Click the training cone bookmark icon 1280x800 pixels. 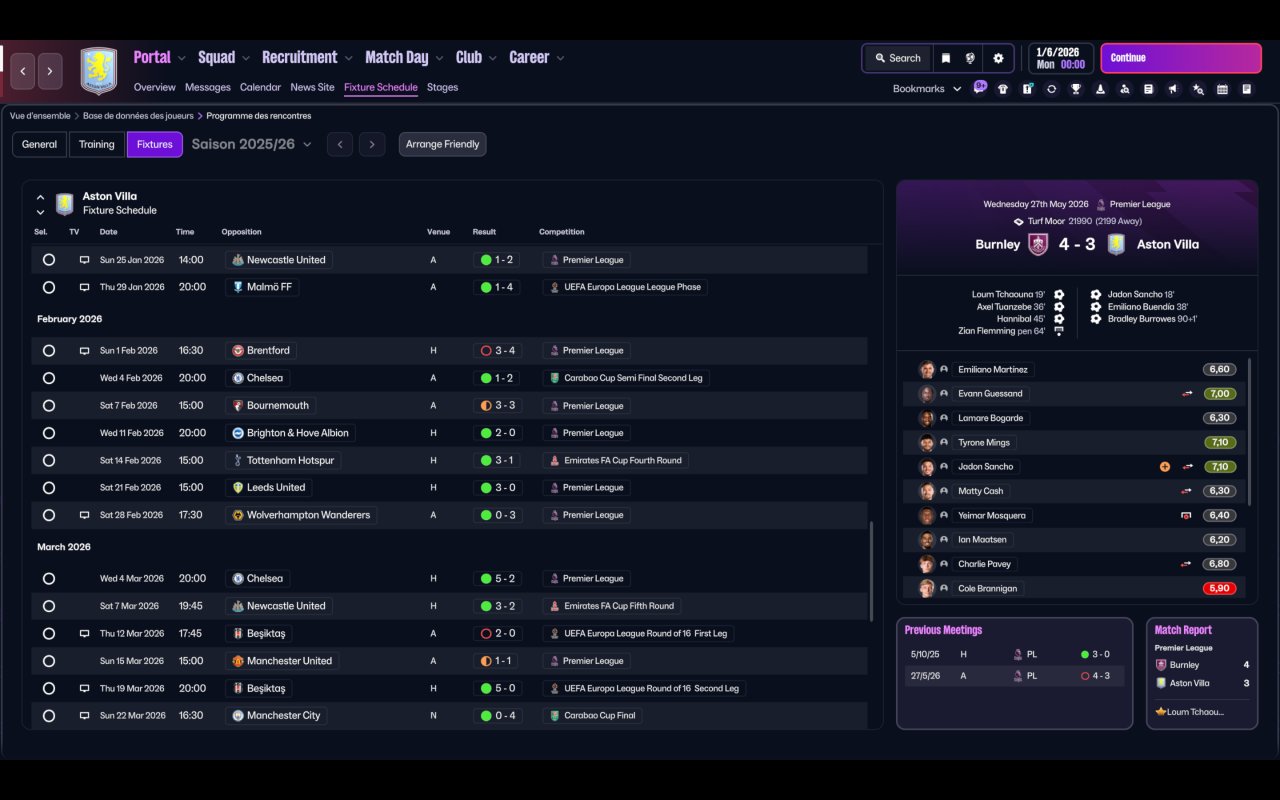(x=1100, y=89)
